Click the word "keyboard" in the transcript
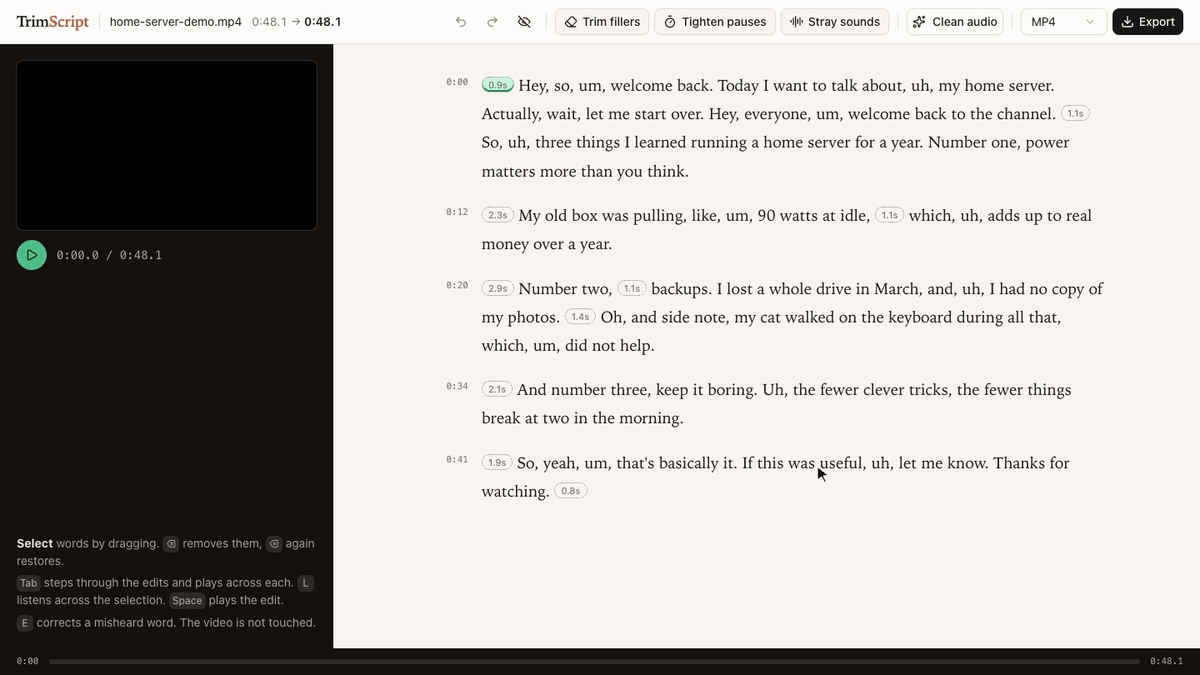This screenshot has width=1200, height=675. click(x=918, y=317)
